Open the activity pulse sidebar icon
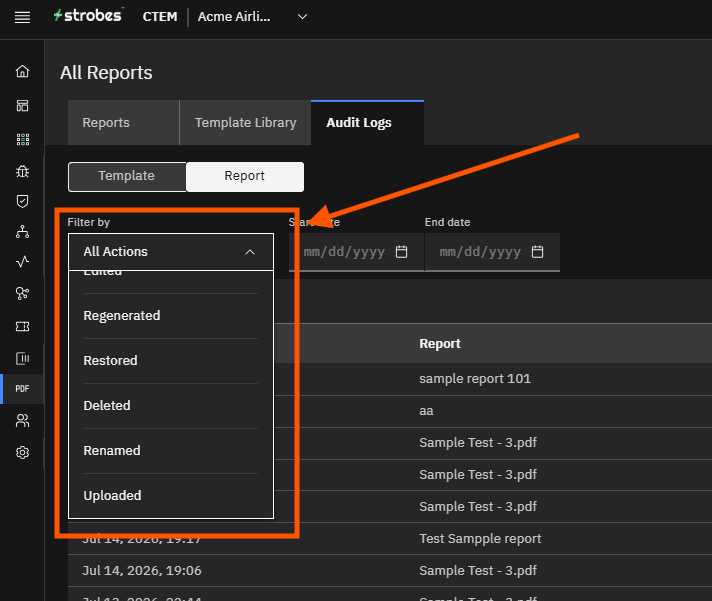This screenshot has height=601, width=712. tap(22, 261)
